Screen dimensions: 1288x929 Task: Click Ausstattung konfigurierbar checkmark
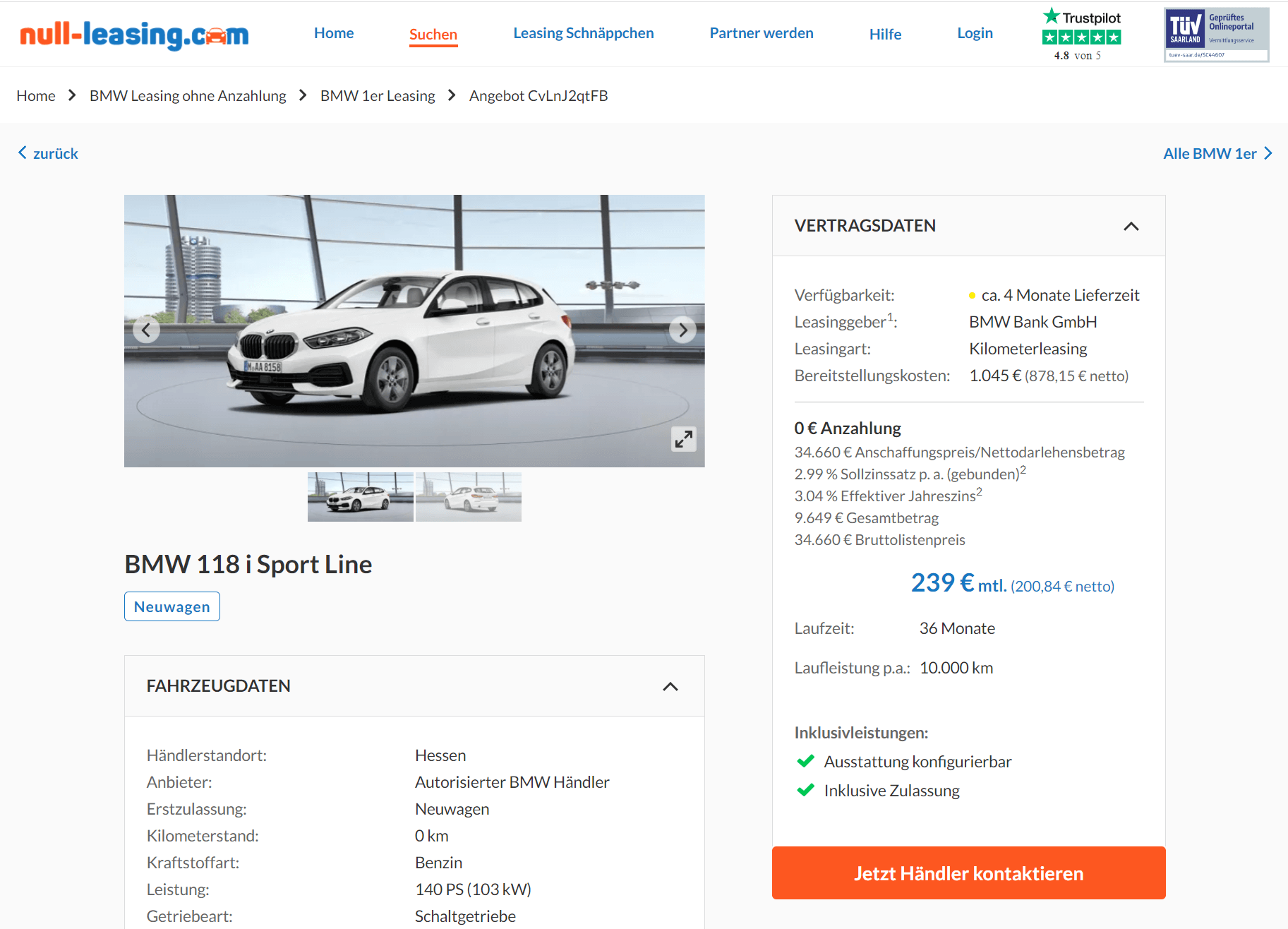(x=805, y=761)
